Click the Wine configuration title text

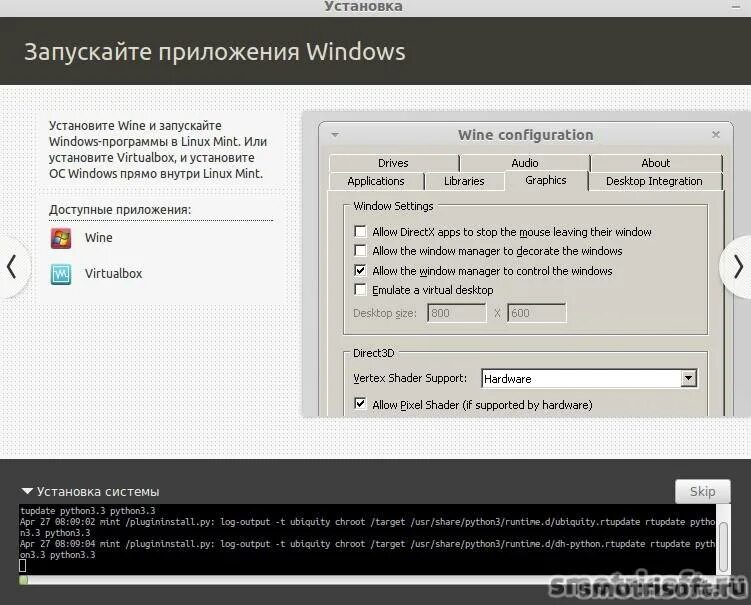pos(525,135)
